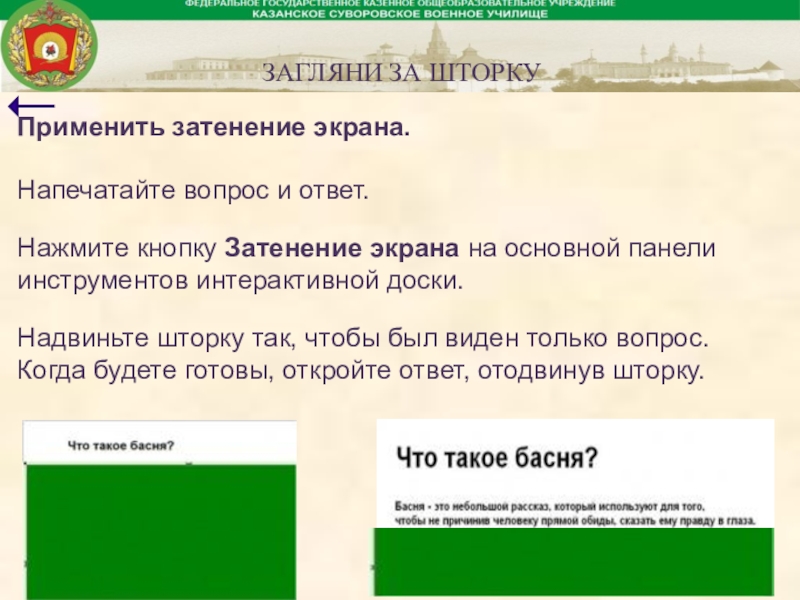Screen dimensions: 800x600
Task: Select line starting 'Когда будете готовы'
Action: (x=360, y=371)
